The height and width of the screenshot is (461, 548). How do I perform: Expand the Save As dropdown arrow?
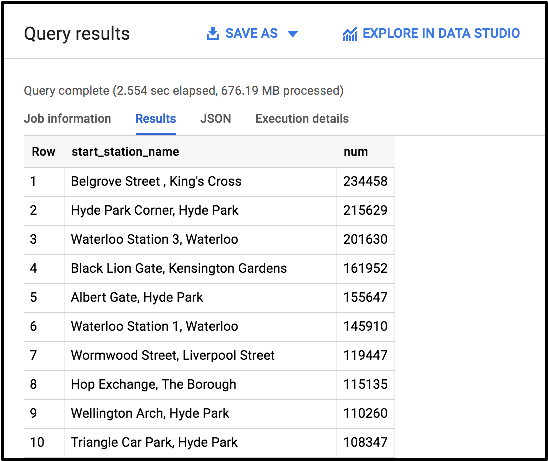293,34
